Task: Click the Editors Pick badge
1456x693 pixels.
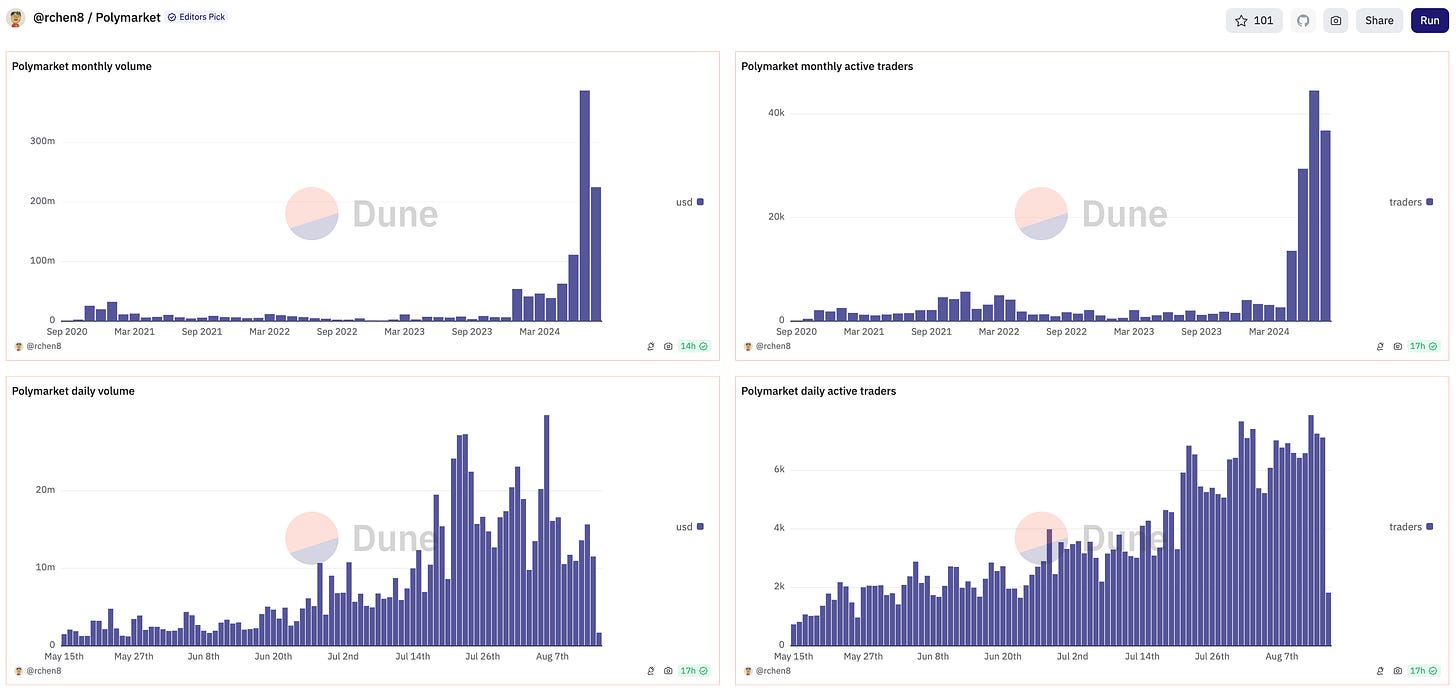Action: click(197, 18)
